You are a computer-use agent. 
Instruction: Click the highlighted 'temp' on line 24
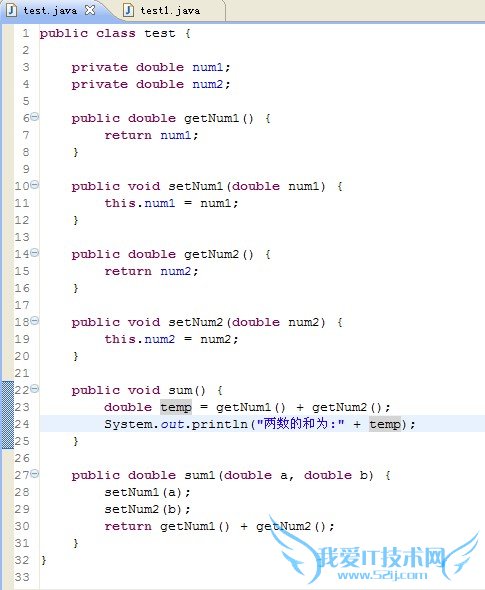(385, 424)
